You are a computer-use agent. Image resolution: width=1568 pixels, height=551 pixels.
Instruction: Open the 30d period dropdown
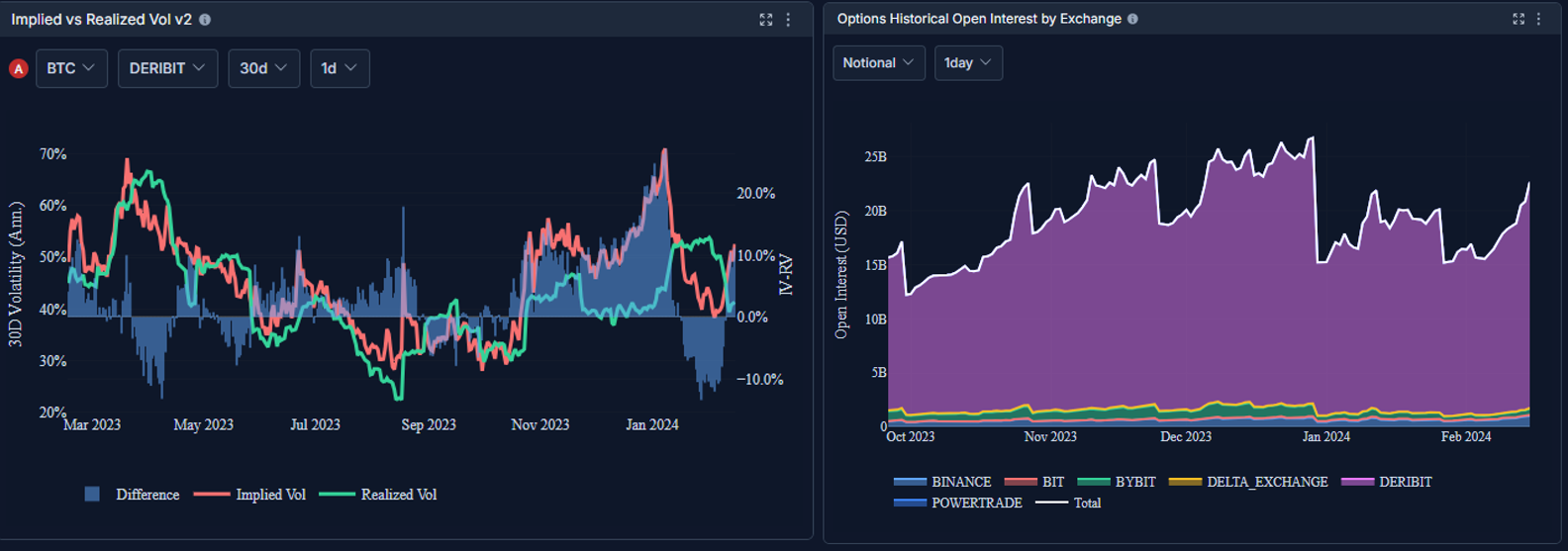coord(263,68)
